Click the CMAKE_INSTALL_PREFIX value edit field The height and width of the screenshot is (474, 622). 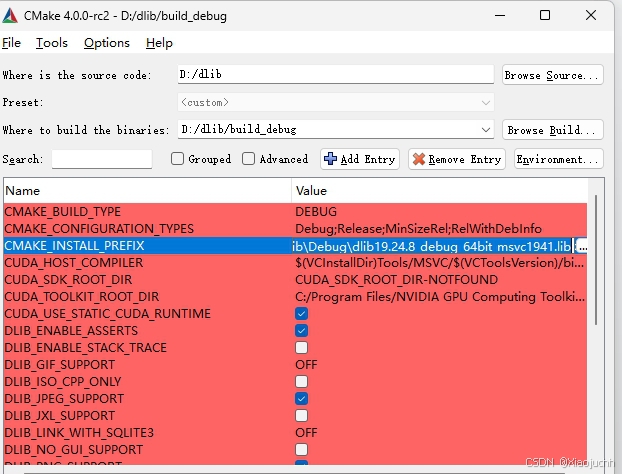(x=433, y=246)
